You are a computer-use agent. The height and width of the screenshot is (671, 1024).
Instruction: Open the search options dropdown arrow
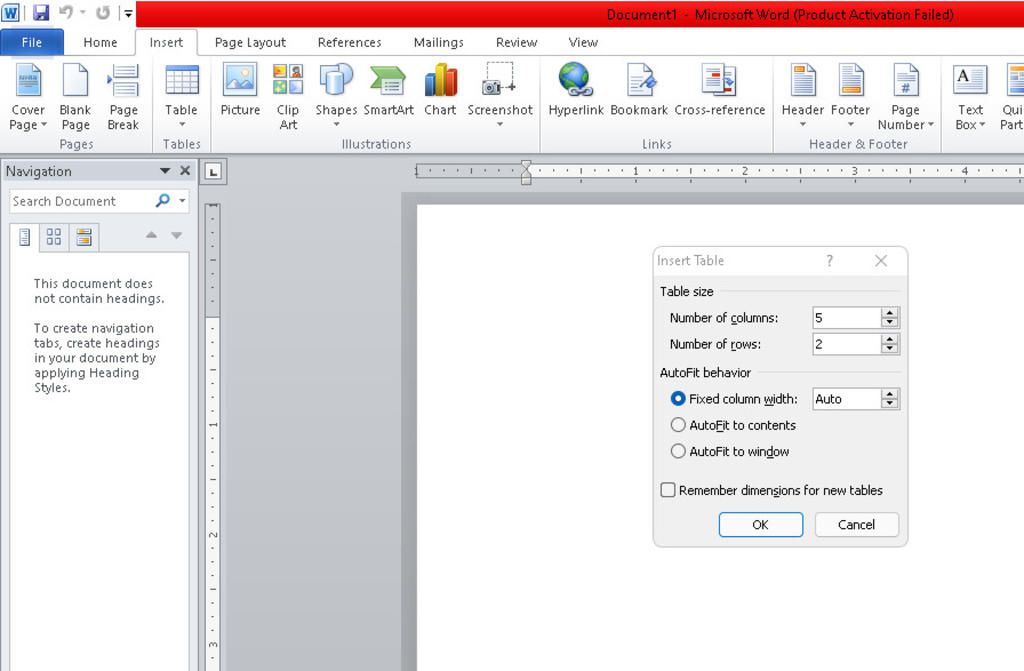182,201
